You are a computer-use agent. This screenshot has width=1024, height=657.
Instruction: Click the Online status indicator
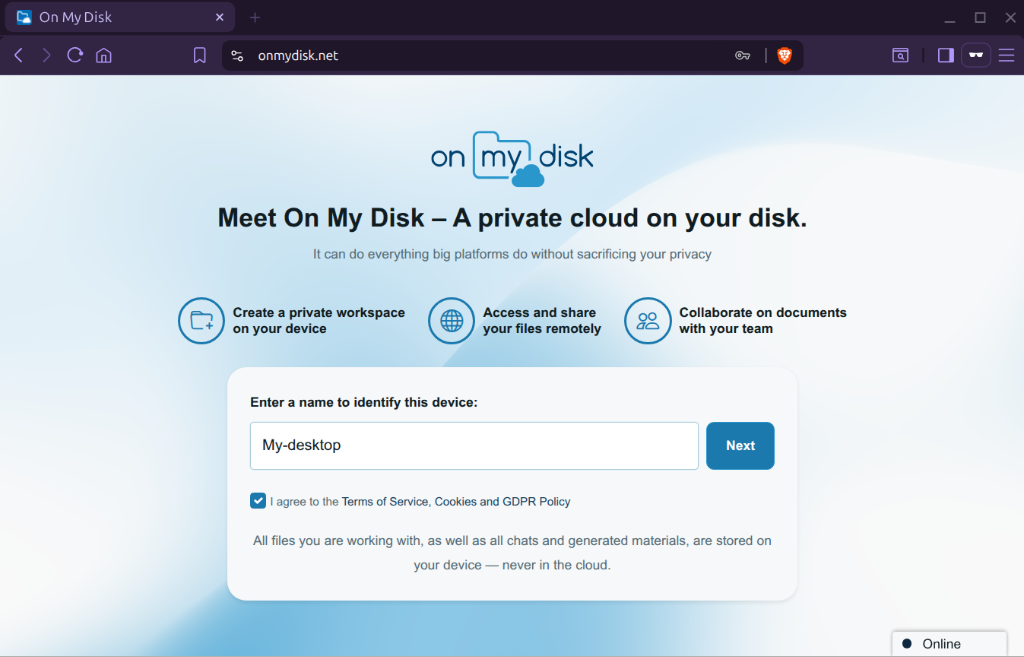click(x=950, y=643)
